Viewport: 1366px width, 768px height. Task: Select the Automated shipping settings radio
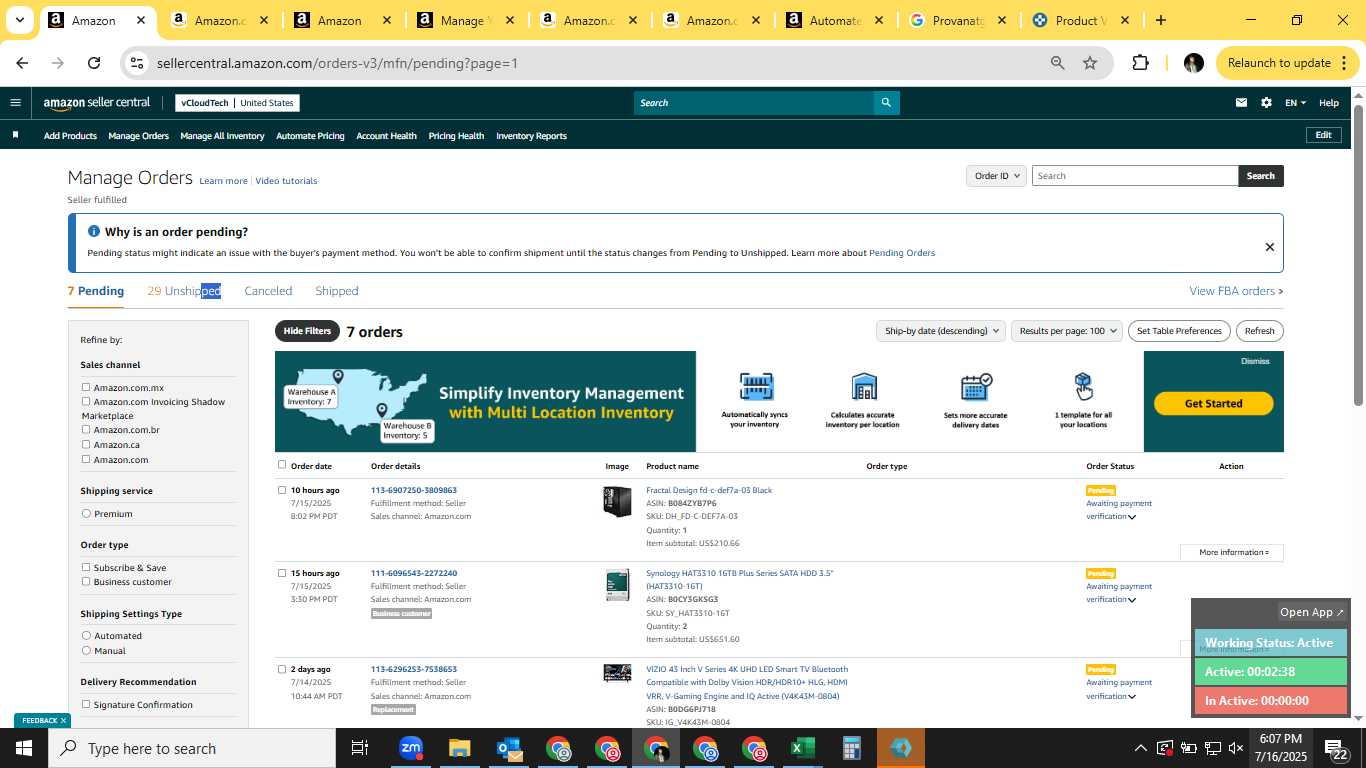pyautogui.click(x=86, y=635)
